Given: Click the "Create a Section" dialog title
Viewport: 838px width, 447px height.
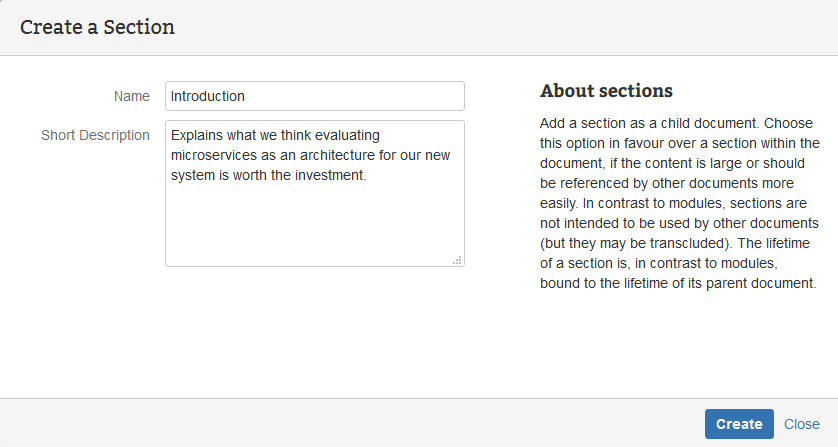Looking at the screenshot, I should [97, 27].
